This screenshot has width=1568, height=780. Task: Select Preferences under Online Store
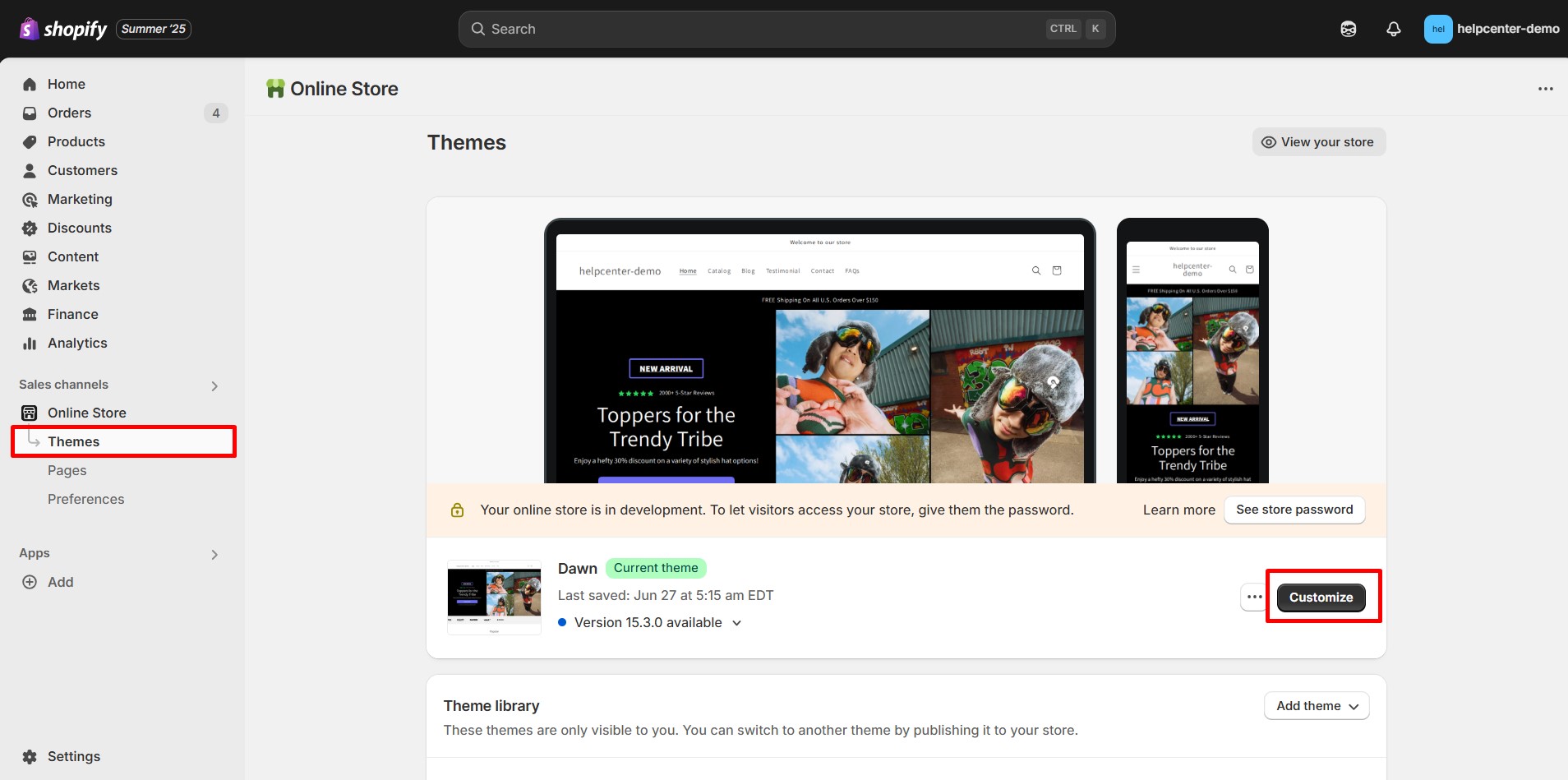pos(85,499)
